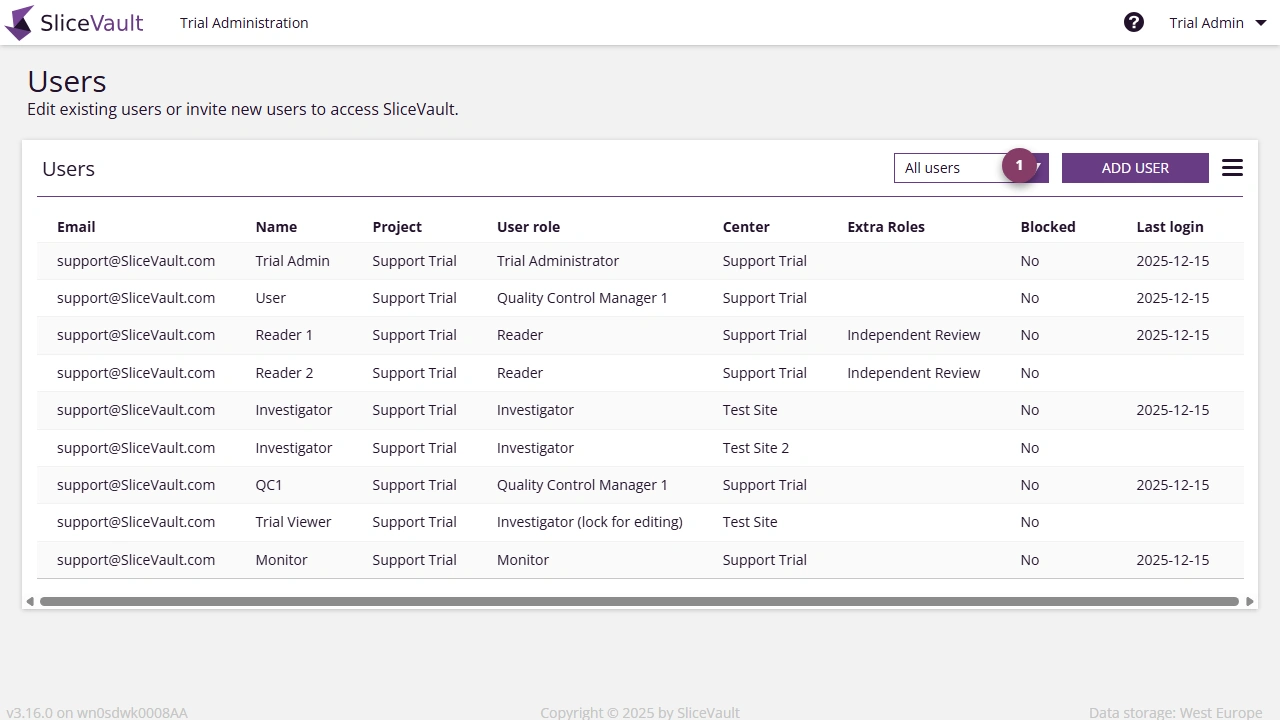This screenshot has width=1280, height=720.
Task: Click the right scroll arrow below the table
Action: pyautogui.click(x=1250, y=600)
